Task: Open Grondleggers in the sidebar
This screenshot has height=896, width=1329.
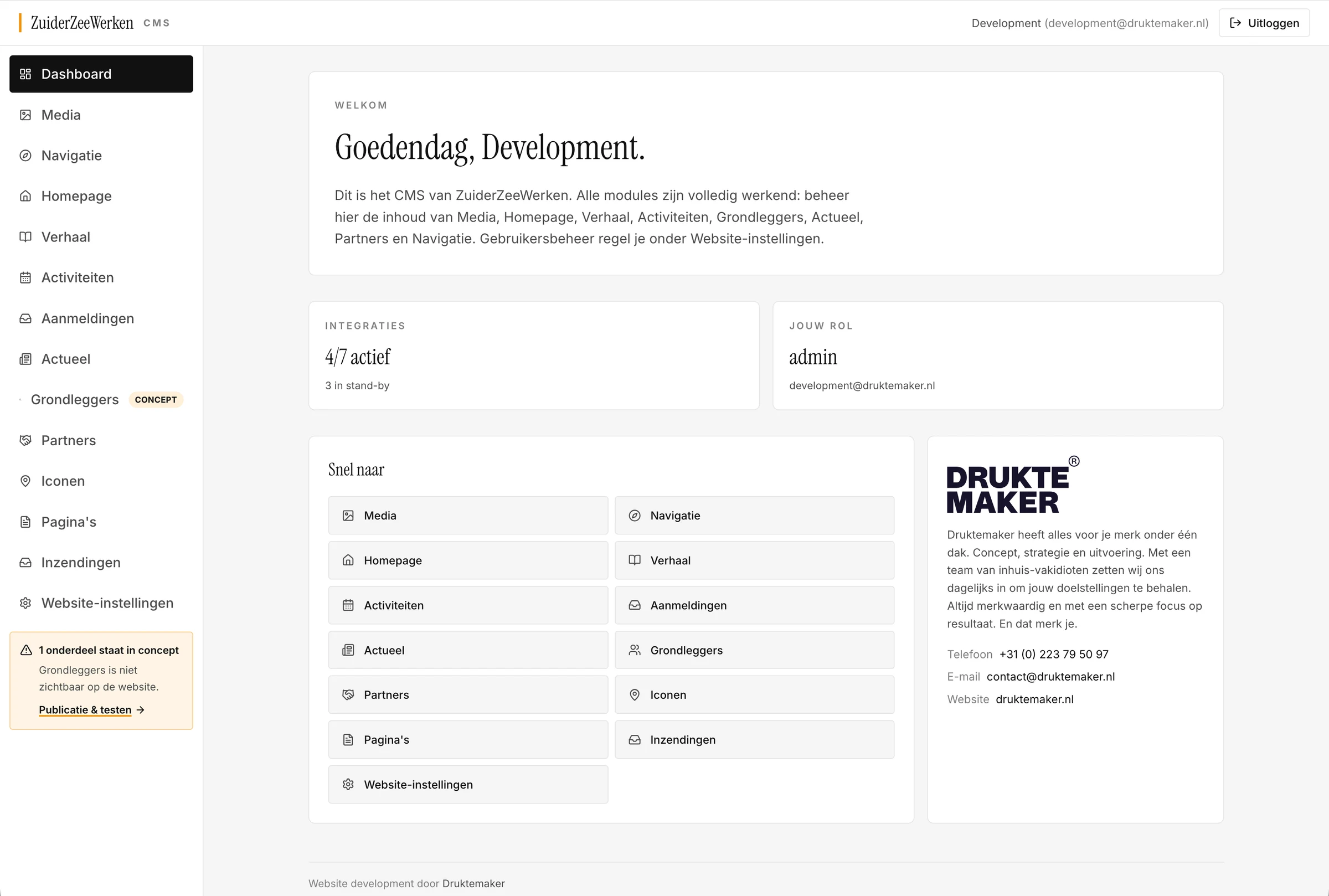Action: 101,399
